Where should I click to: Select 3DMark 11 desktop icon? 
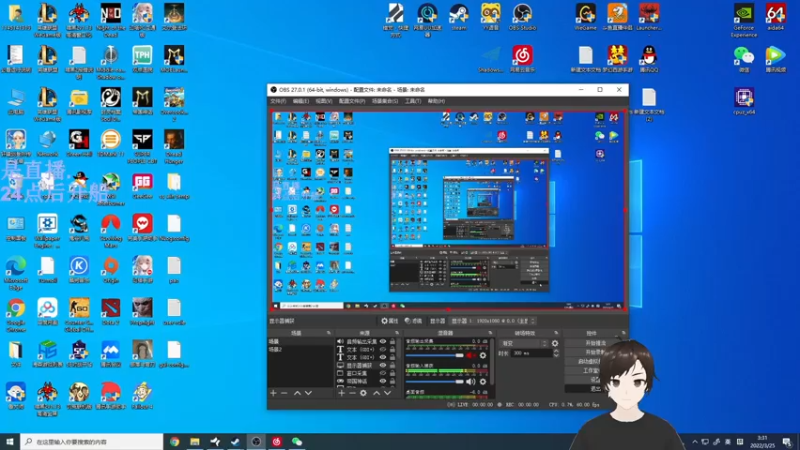(x=111, y=143)
